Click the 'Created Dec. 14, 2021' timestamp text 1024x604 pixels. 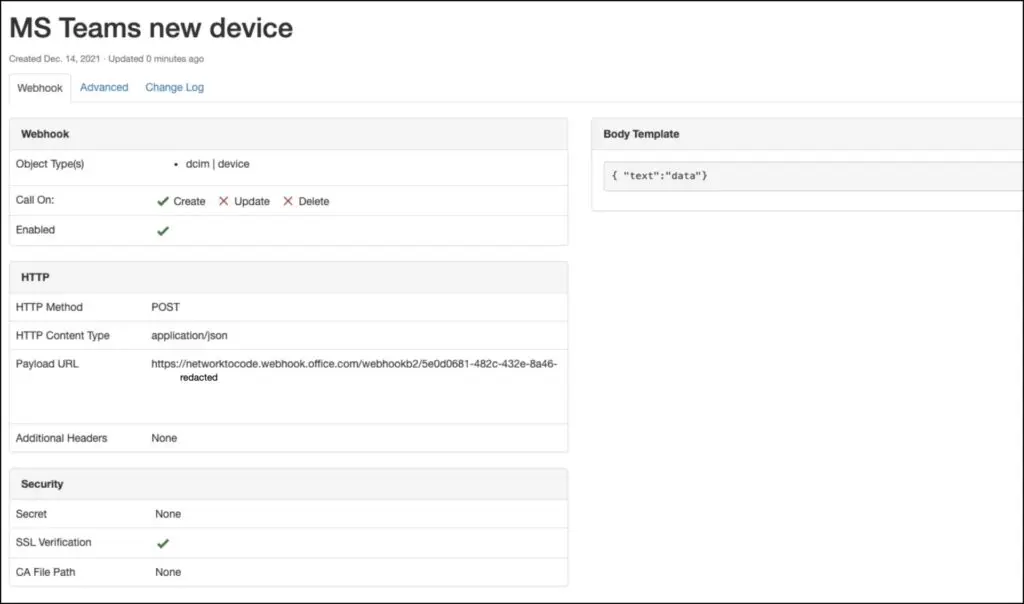(x=54, y=59)
